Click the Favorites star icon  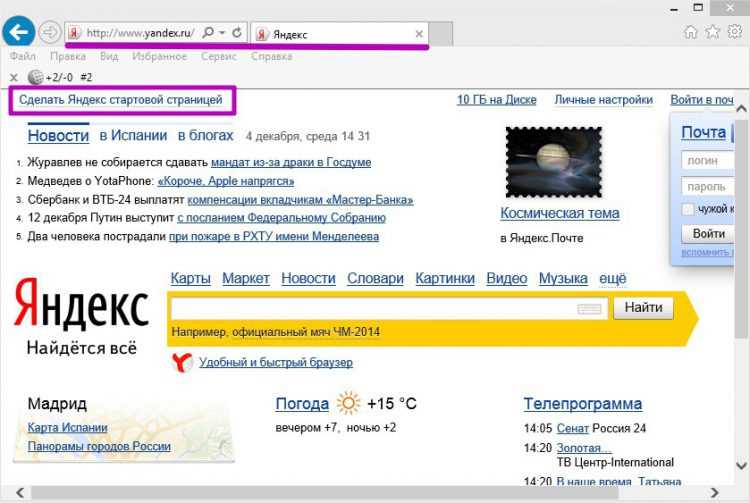click(x=712, y=32)
